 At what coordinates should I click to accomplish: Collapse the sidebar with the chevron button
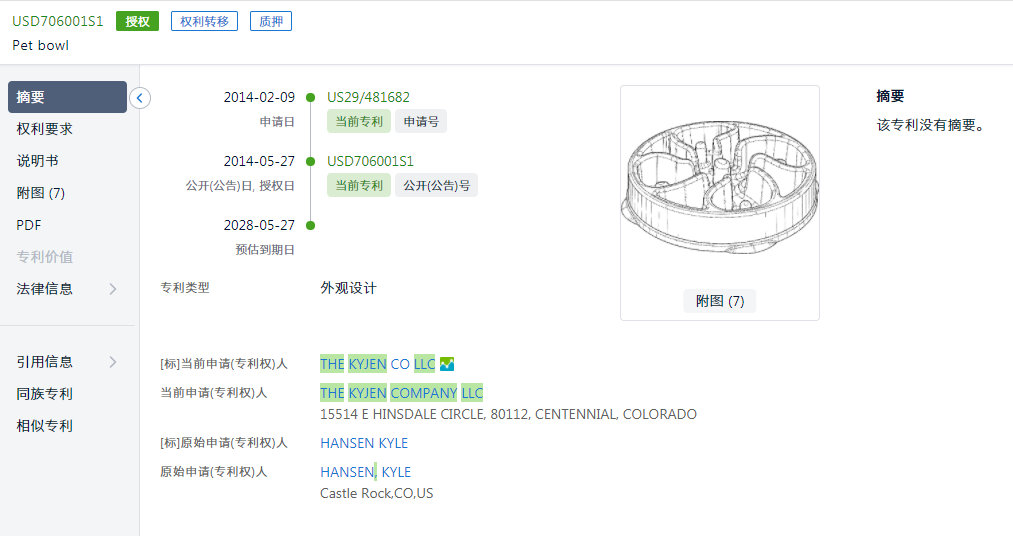[140, 98]
